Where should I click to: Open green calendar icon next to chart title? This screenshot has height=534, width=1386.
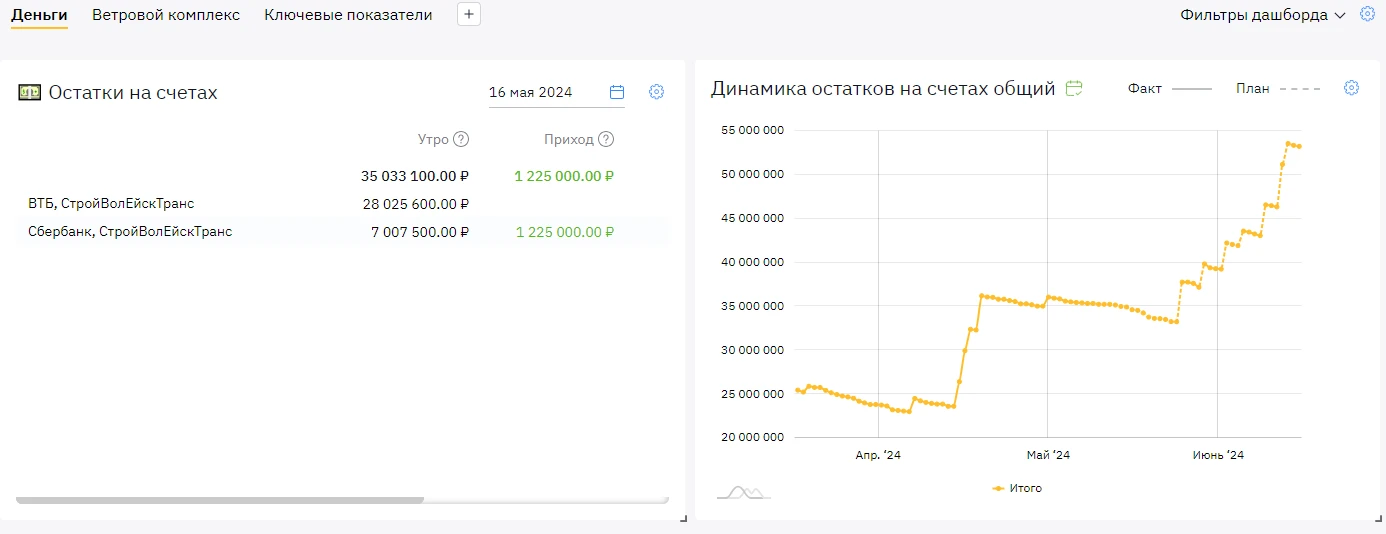tap(1074, 88)
